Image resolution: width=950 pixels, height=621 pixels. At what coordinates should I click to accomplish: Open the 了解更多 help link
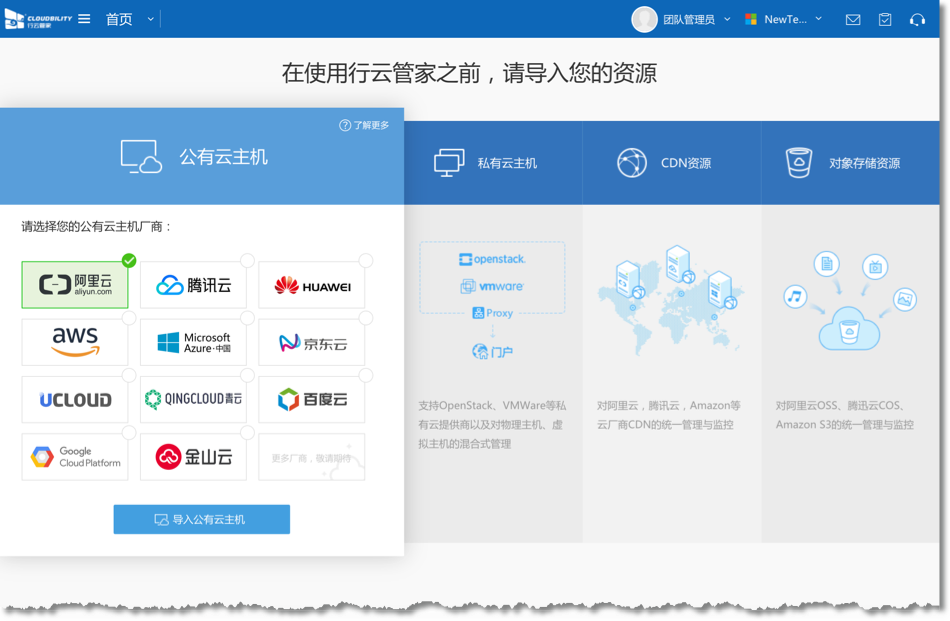point(365,125)
